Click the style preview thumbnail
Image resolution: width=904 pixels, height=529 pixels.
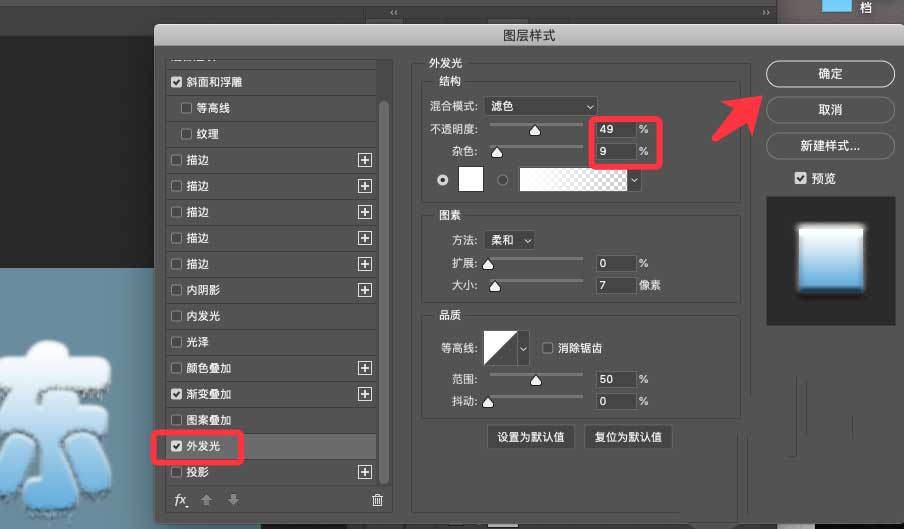(830, 260)
